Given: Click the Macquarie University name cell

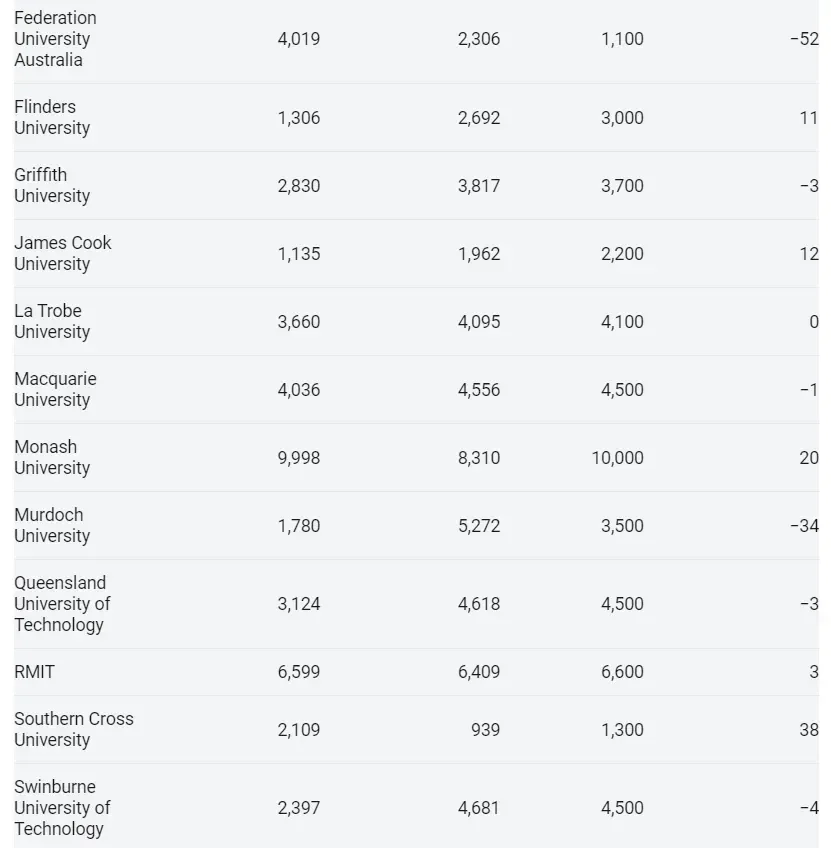Looking at the screenshot, I should coord(55,389).
